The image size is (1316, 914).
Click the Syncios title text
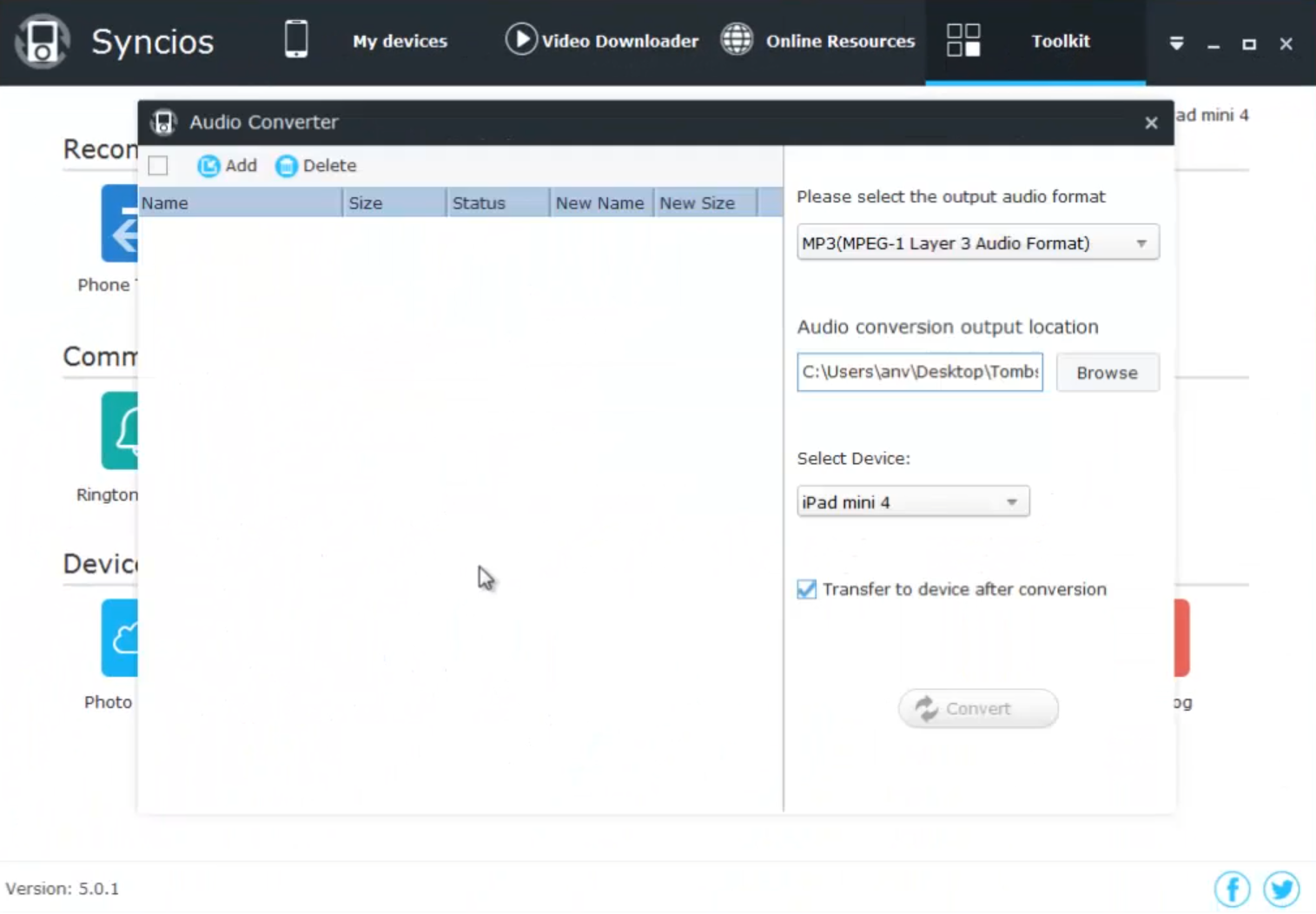point(153,42)
